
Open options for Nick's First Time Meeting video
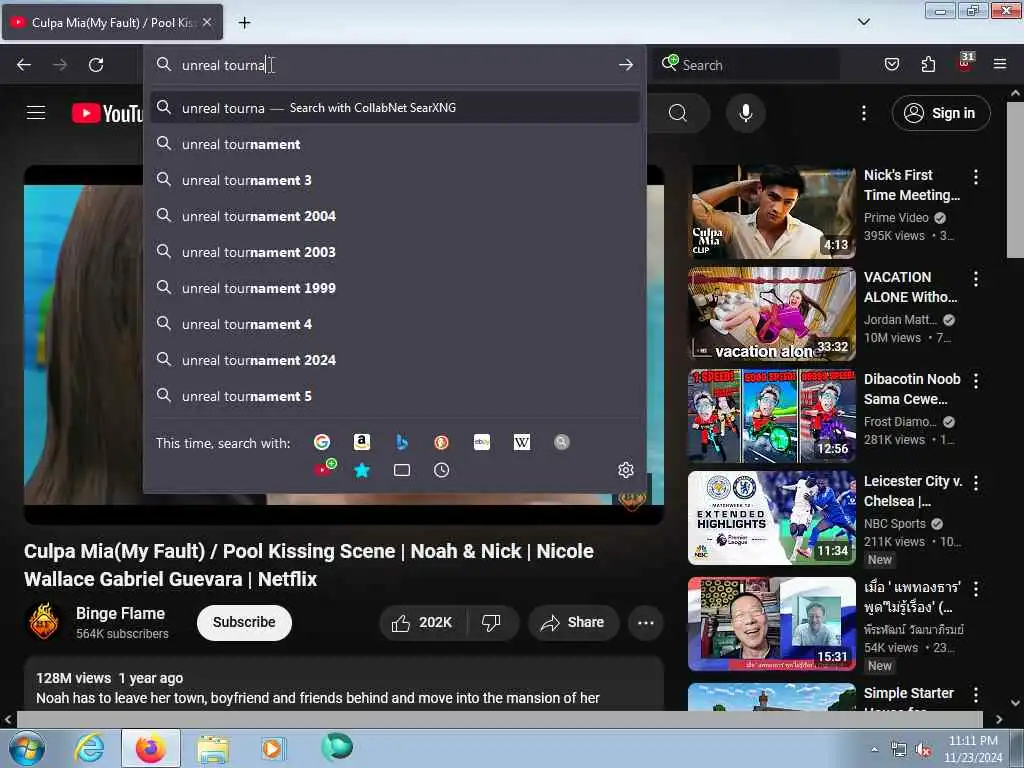click(x=976, y=176)
